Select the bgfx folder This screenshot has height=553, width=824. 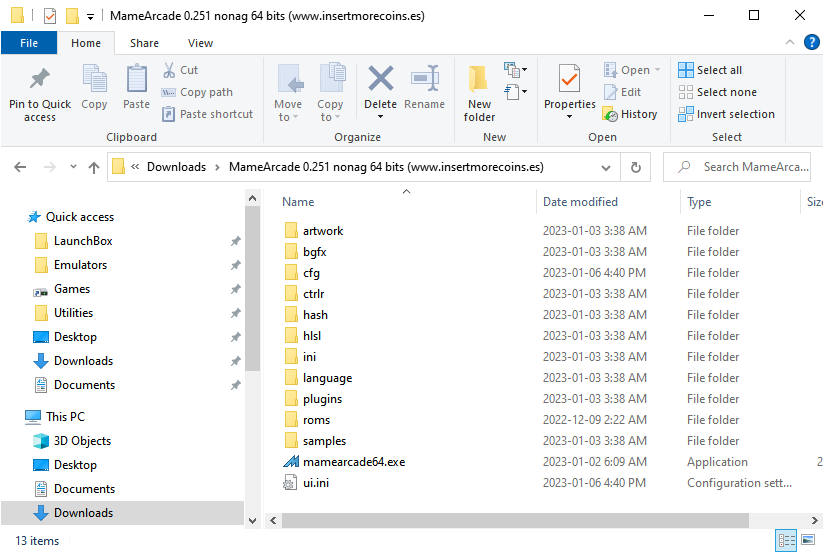pos(305,252)
